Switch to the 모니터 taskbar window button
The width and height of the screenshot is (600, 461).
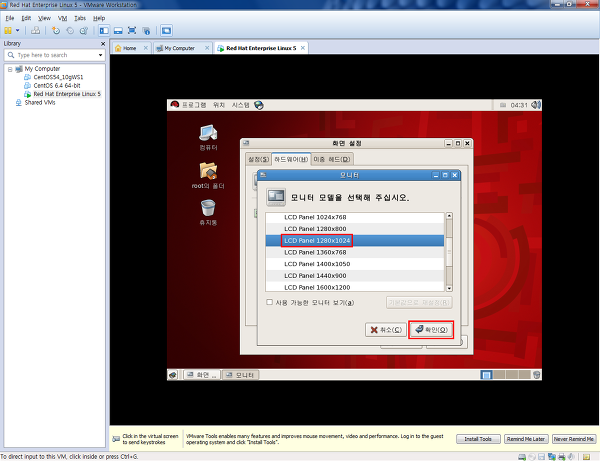click(x=241, y=375)
